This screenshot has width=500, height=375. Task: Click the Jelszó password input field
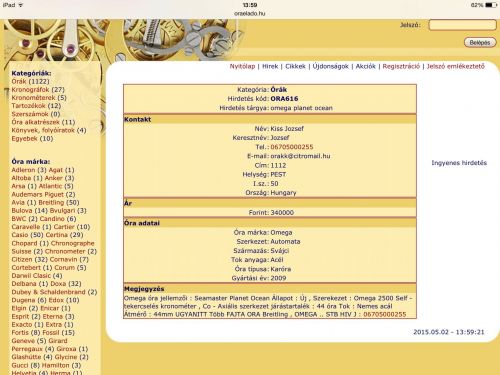pyautogui.click(x=462, y=25)
